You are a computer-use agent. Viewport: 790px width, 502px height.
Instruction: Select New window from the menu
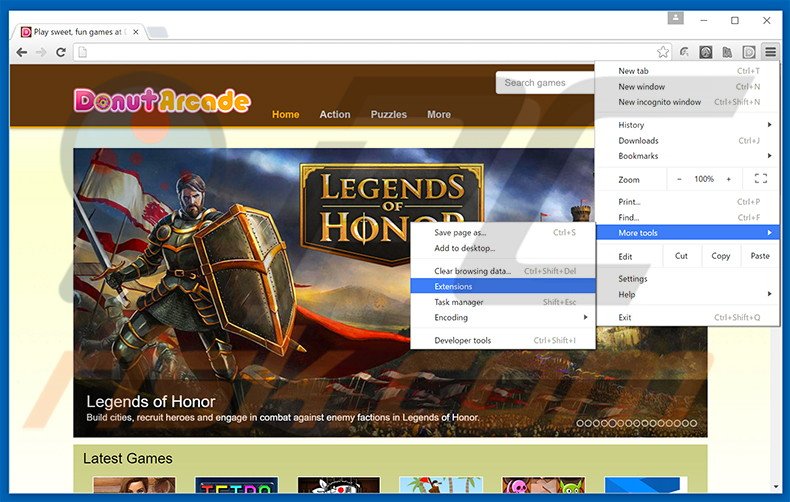tap(688, 87)
